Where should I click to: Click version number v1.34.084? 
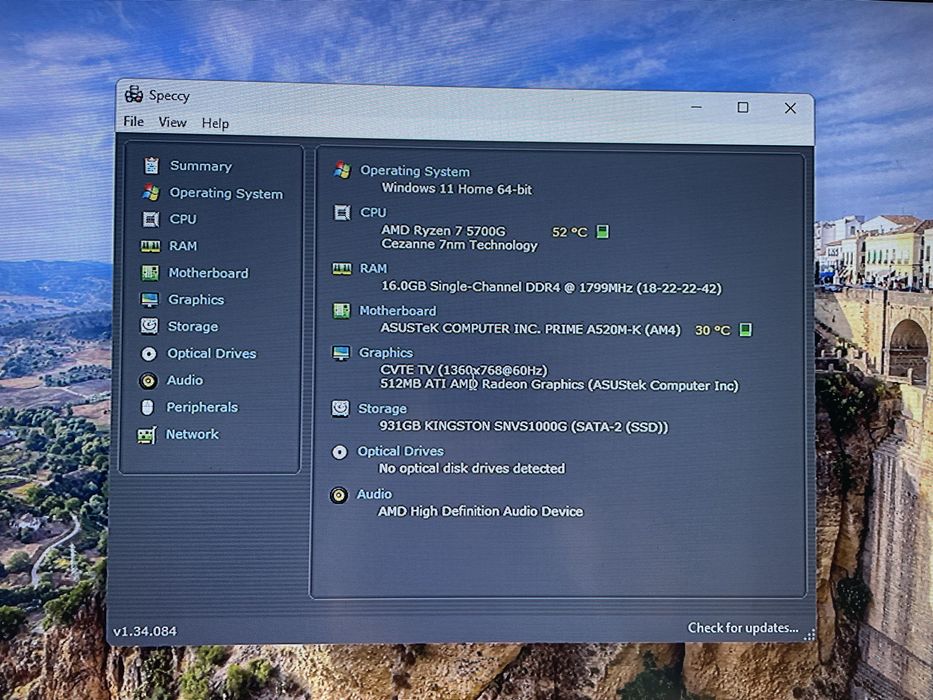[145, 631]
